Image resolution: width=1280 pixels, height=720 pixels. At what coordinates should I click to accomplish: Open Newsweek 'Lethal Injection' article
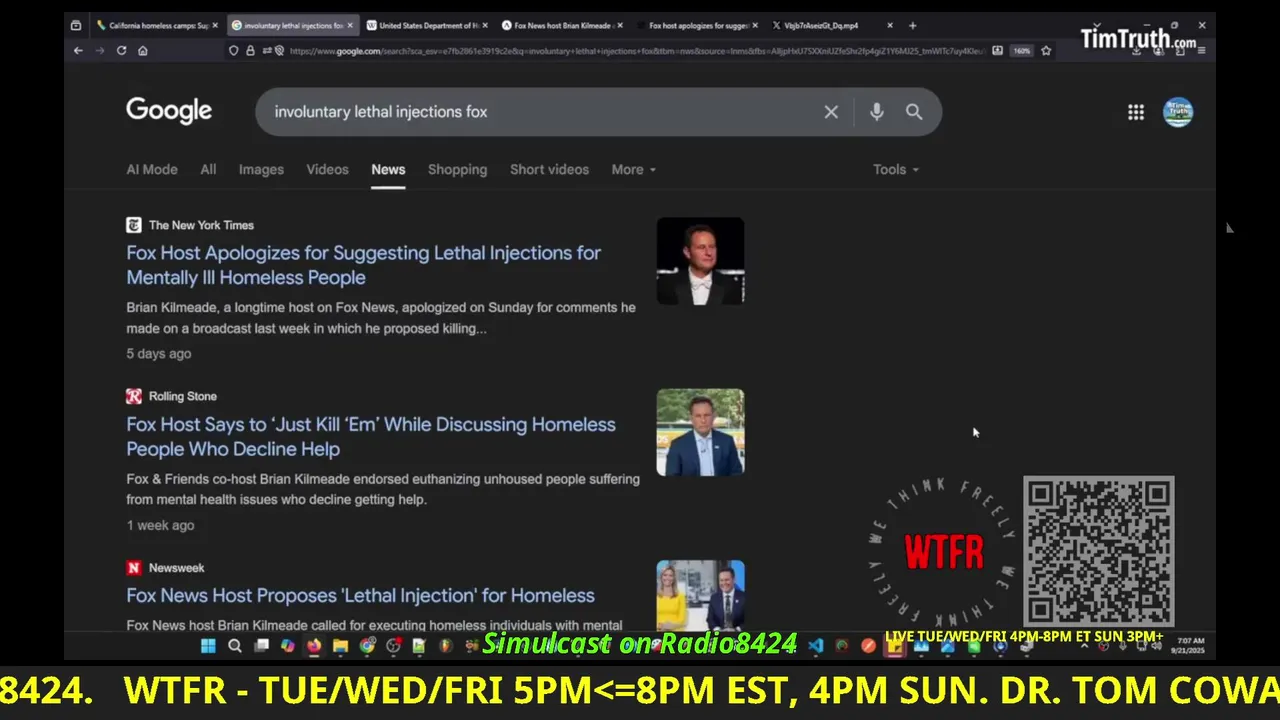(x=360, y=595)
